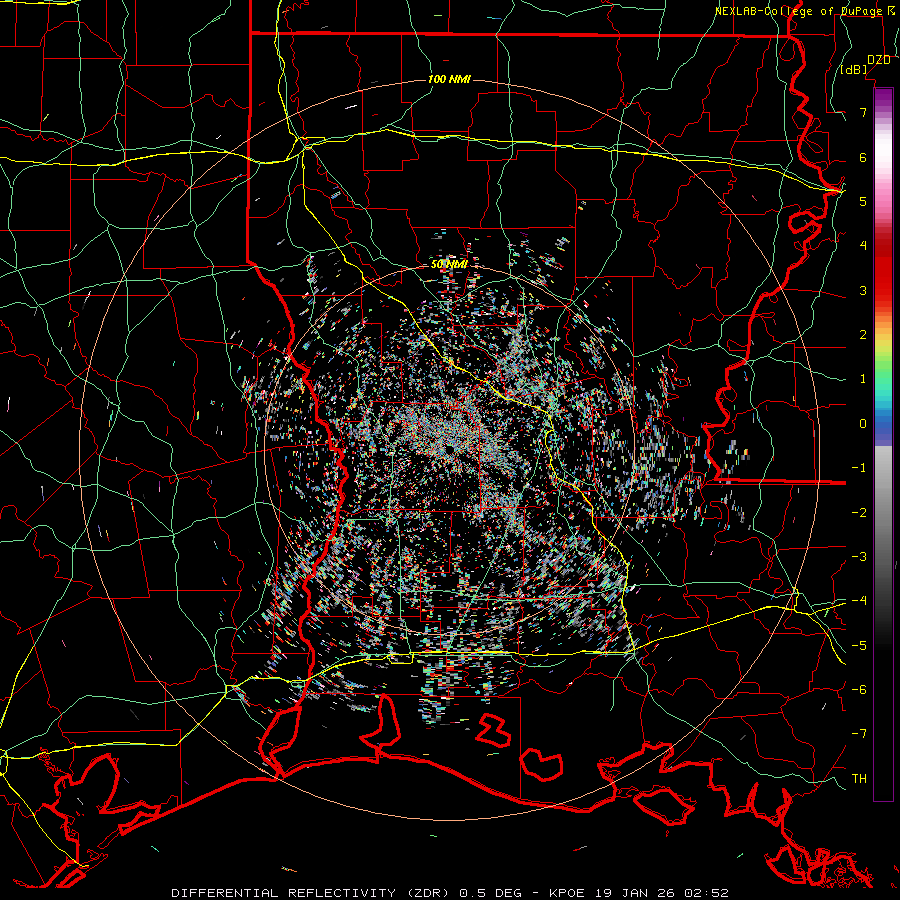This screenshot has width=900, height=900.
Task: Click the -1 value on the color scale
Action: point(859,468)
